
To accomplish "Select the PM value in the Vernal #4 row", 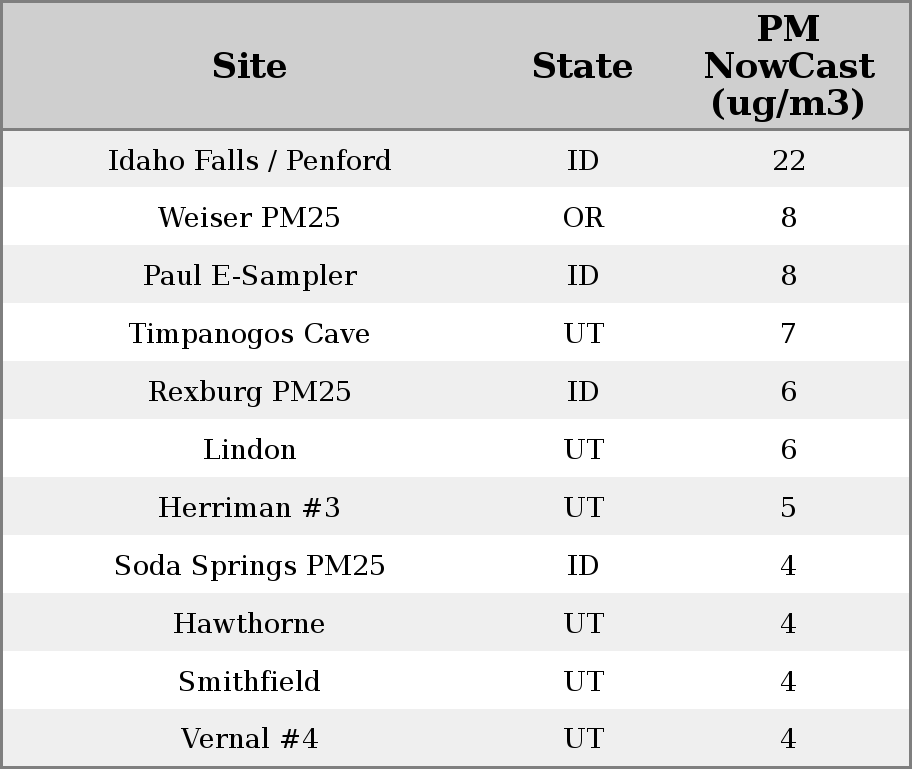I will (788, 740).
